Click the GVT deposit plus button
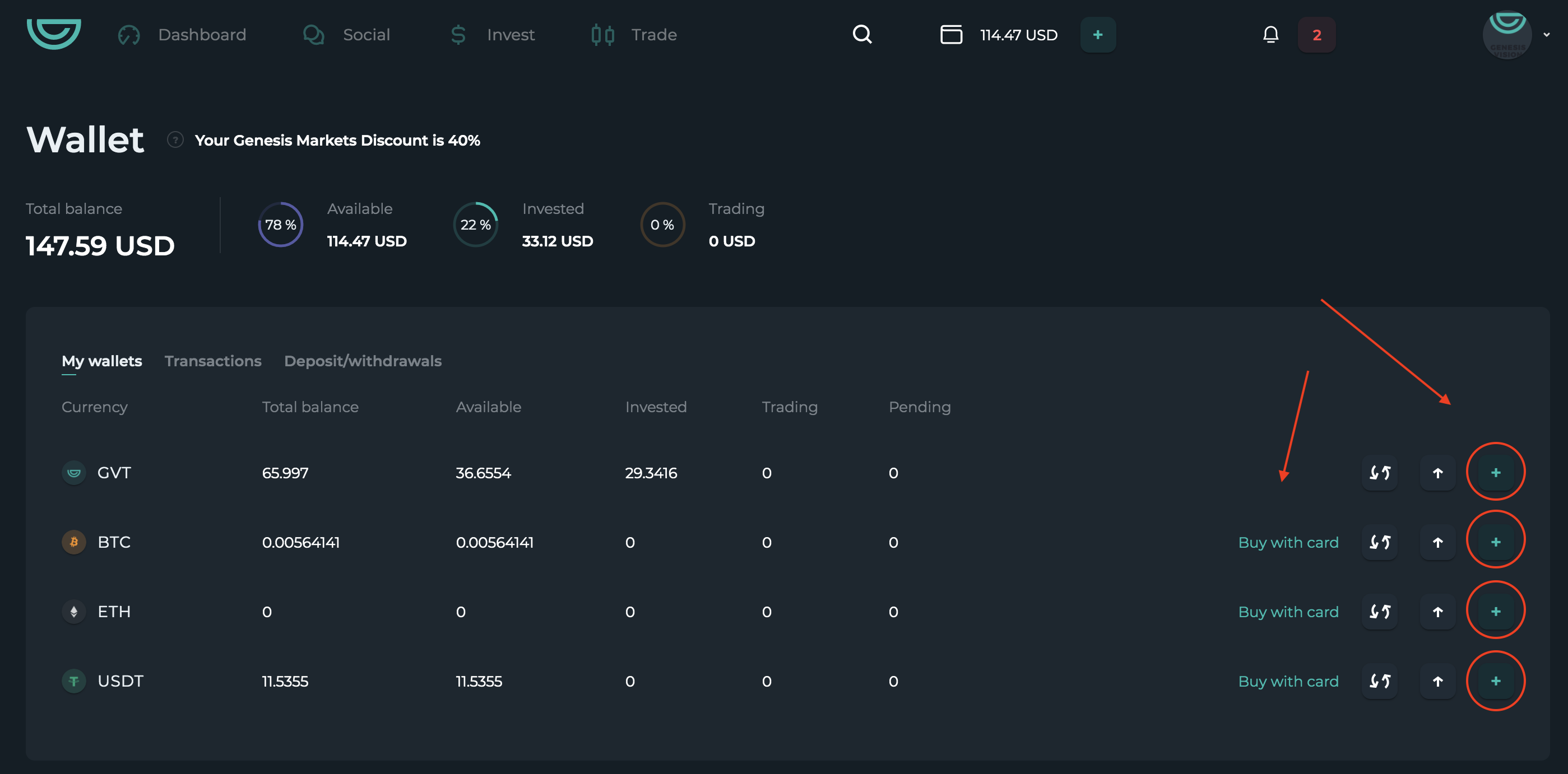 [x=1496, y=473]
